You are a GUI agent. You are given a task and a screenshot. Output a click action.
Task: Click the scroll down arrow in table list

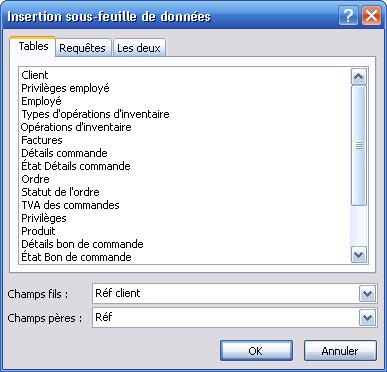[359, 255]
